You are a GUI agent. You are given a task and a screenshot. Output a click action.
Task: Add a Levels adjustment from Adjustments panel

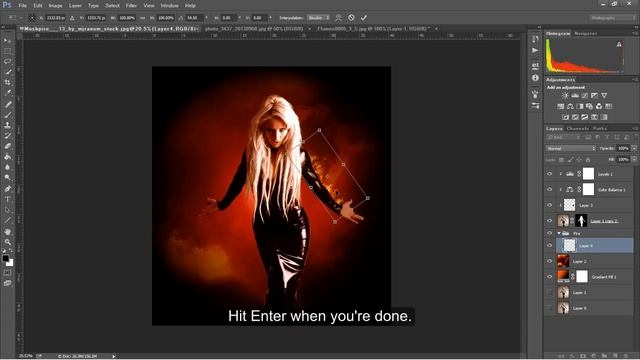575,96
